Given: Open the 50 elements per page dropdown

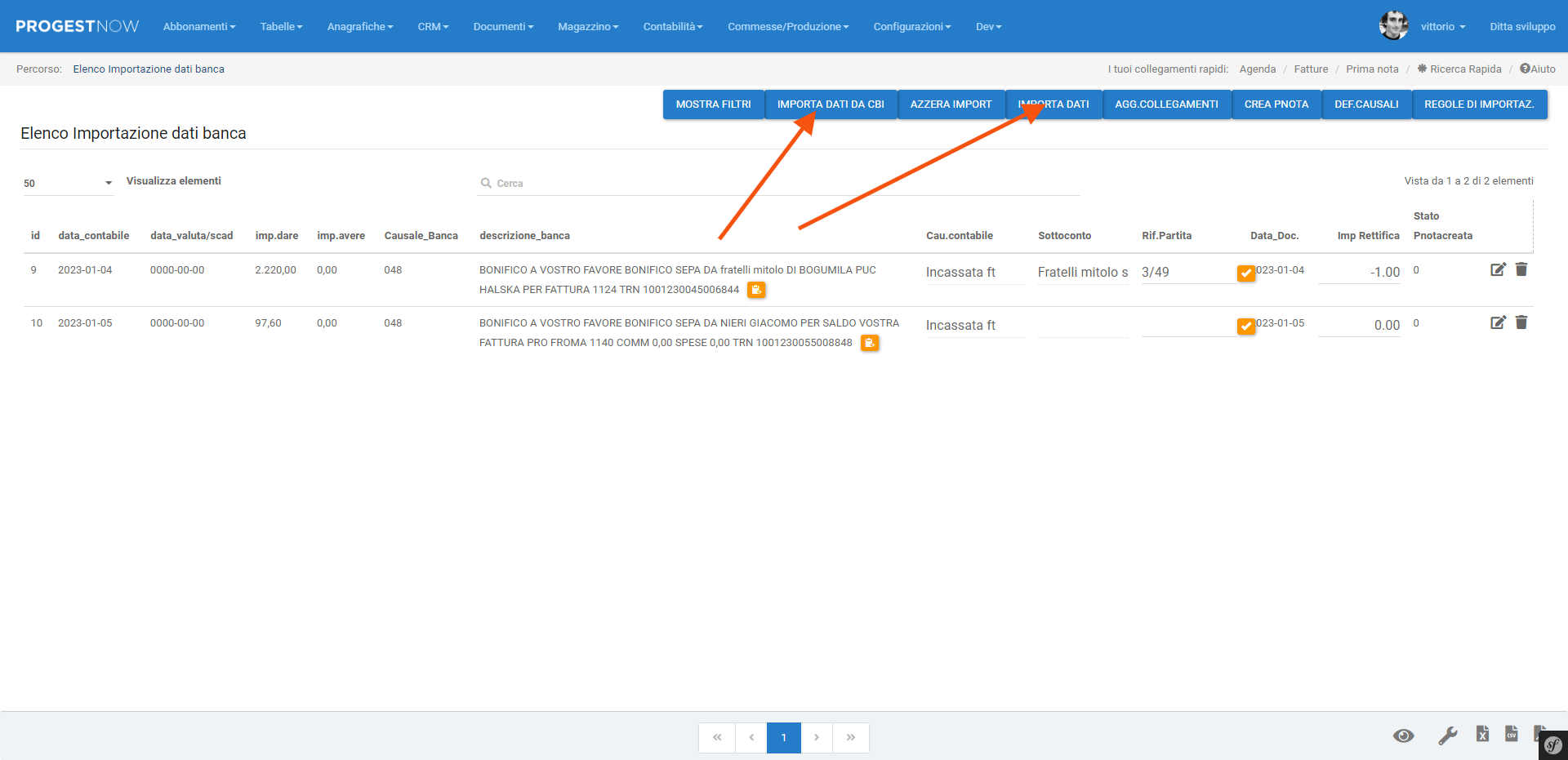Looking at the screenshot, I should [x=68, y=183].
